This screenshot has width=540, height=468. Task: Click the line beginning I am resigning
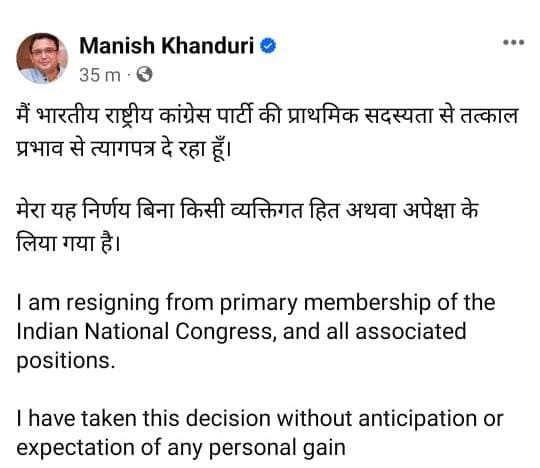(x=256, y=303)
